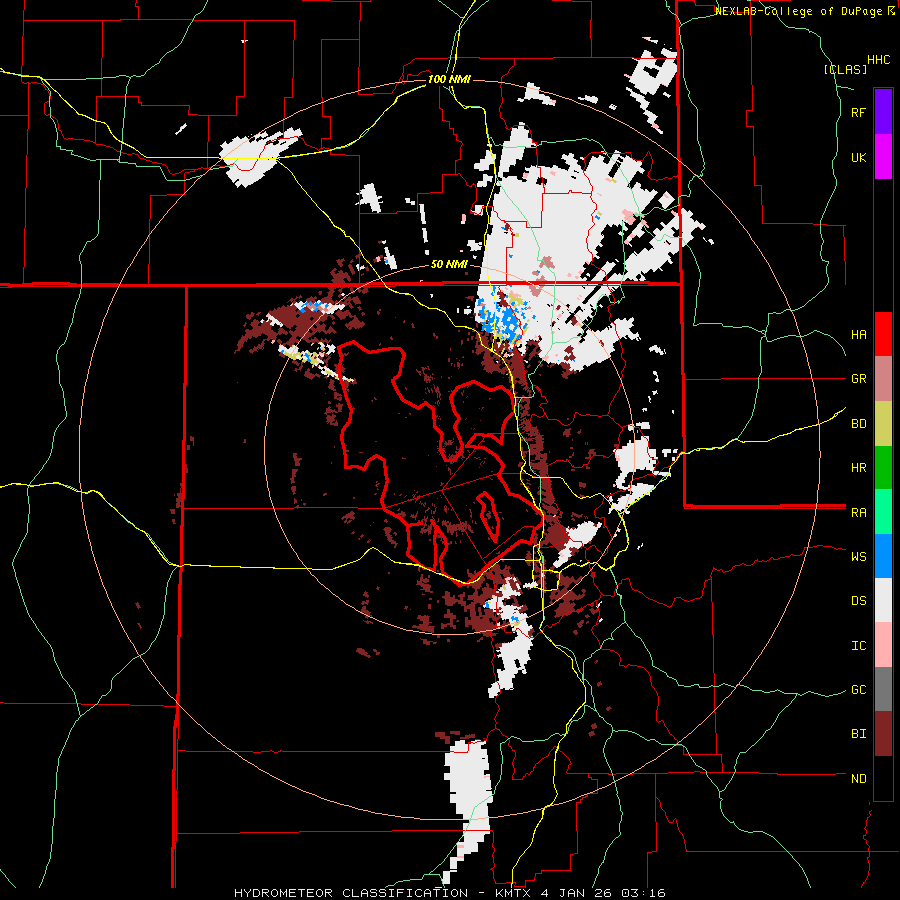Screen dimensions: 900x900
Task: Click the ND black legend swatch
Action: click(883, 778)
